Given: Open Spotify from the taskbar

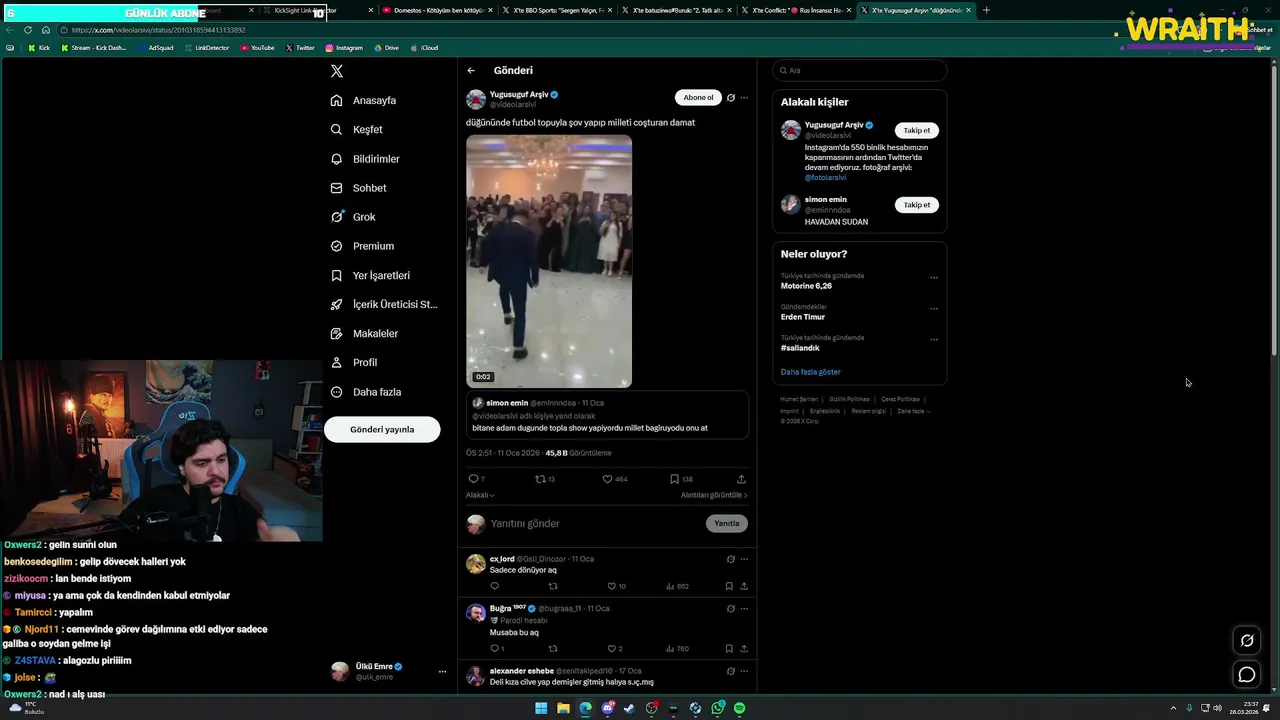Looking at the screenshot, I should (739, 708).
